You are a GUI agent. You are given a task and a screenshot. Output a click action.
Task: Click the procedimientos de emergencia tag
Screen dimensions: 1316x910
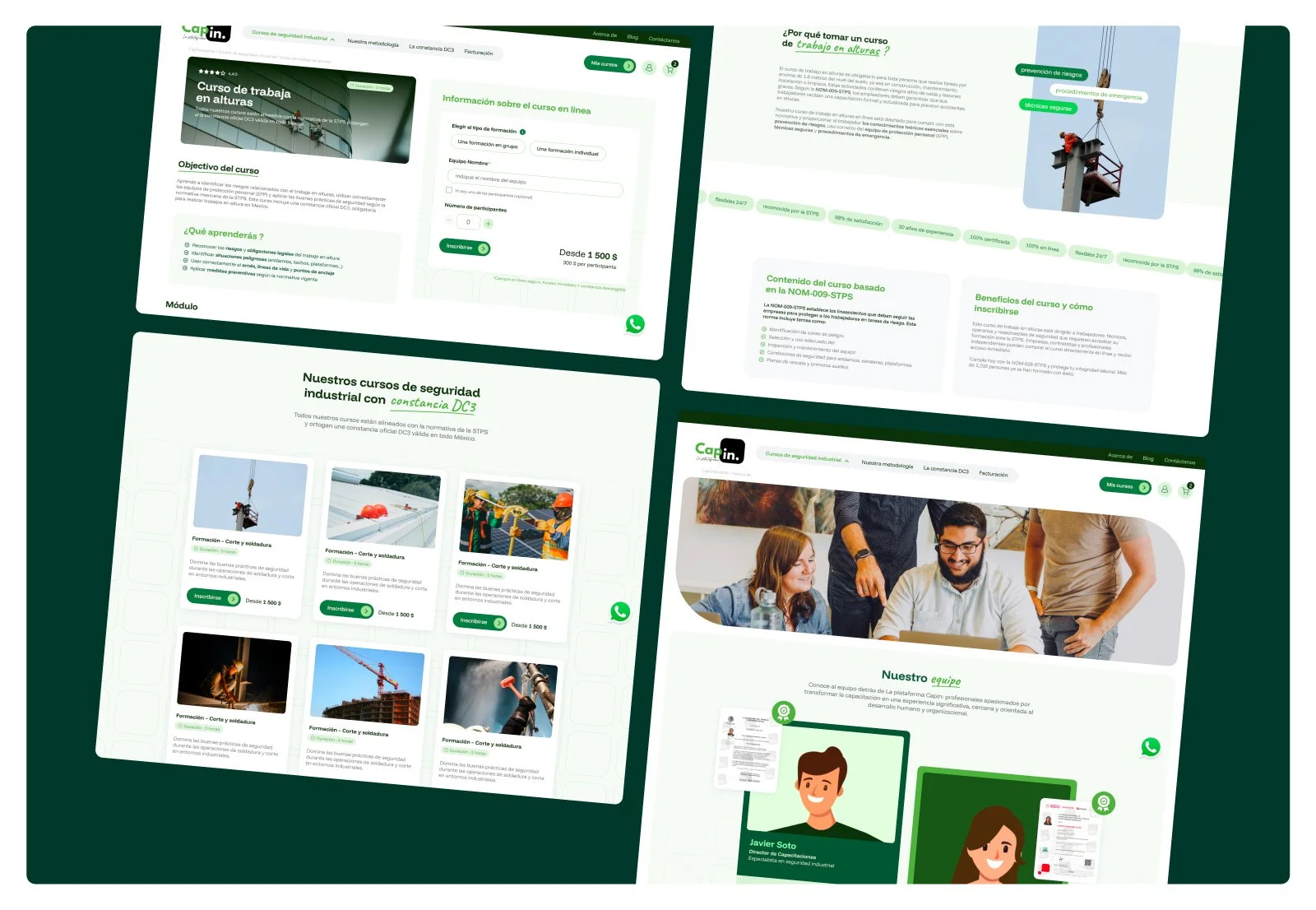point(1098,94)
